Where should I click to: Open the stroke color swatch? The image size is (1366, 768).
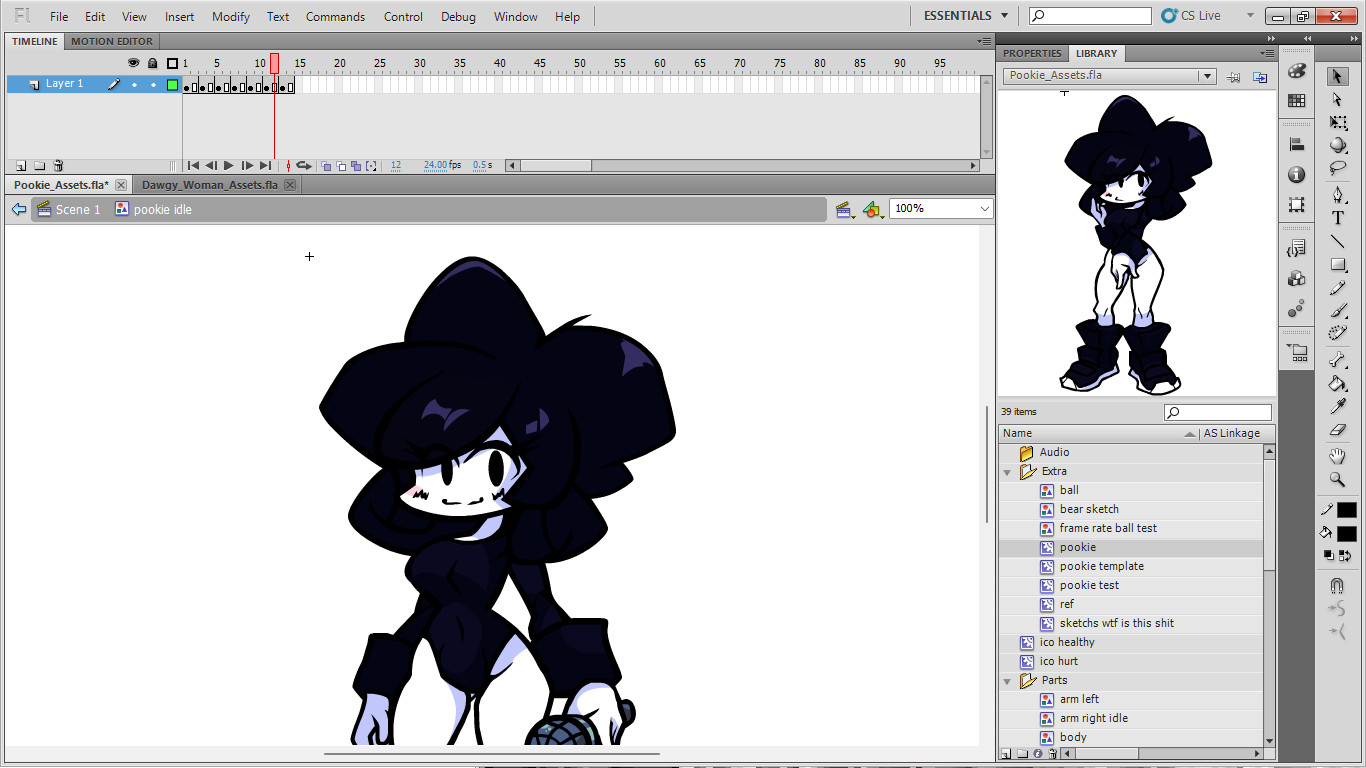point(1346,510)
